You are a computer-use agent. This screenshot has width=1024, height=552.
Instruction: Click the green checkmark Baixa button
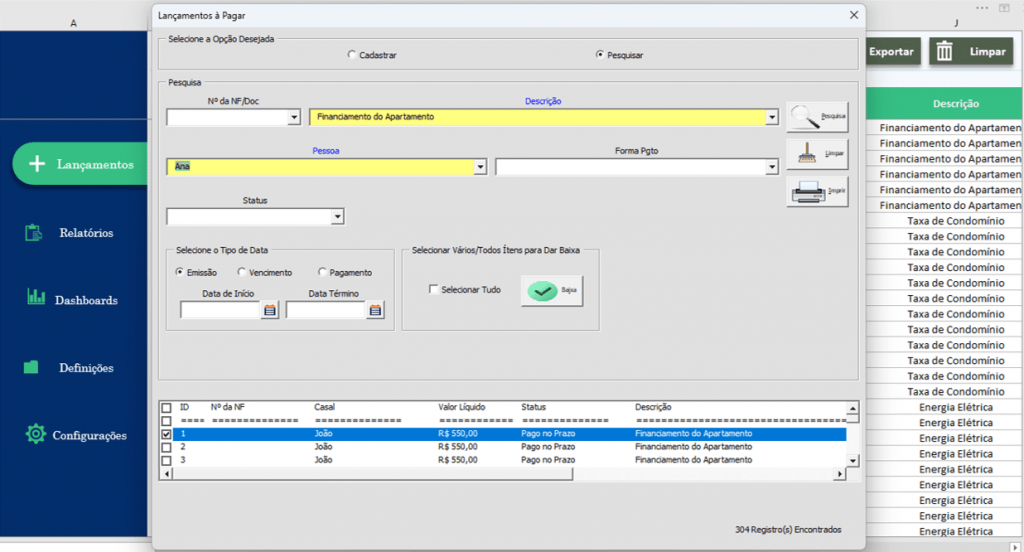[x=552, y=290]
